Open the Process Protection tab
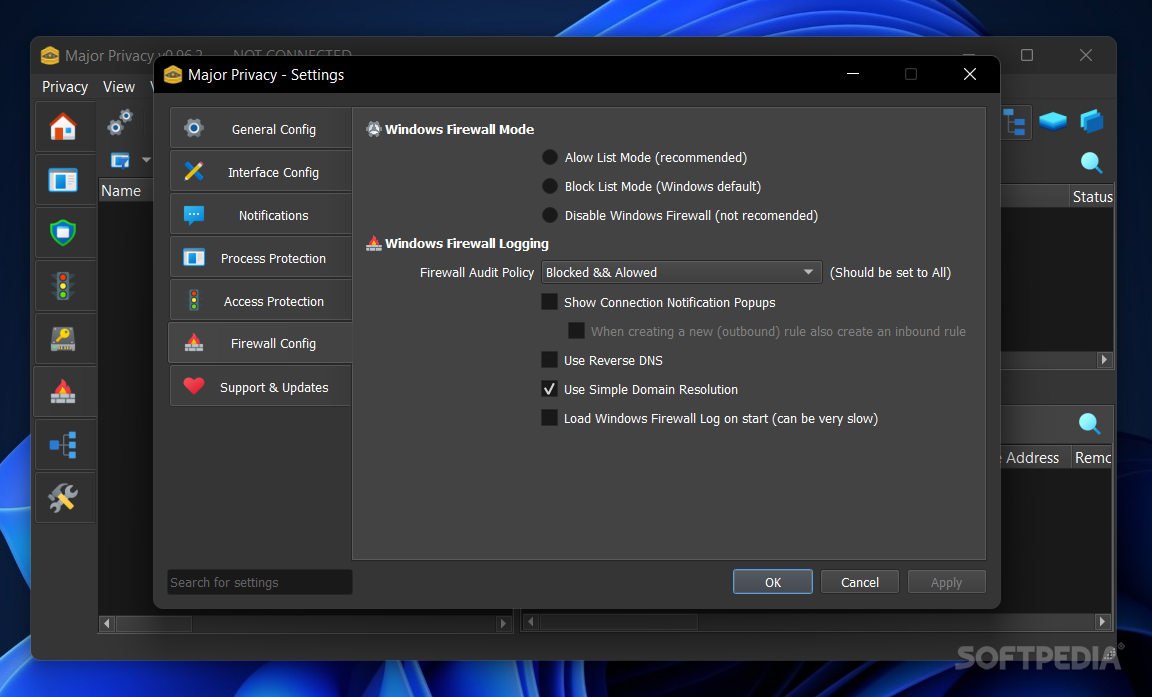 tap(261, 259)
